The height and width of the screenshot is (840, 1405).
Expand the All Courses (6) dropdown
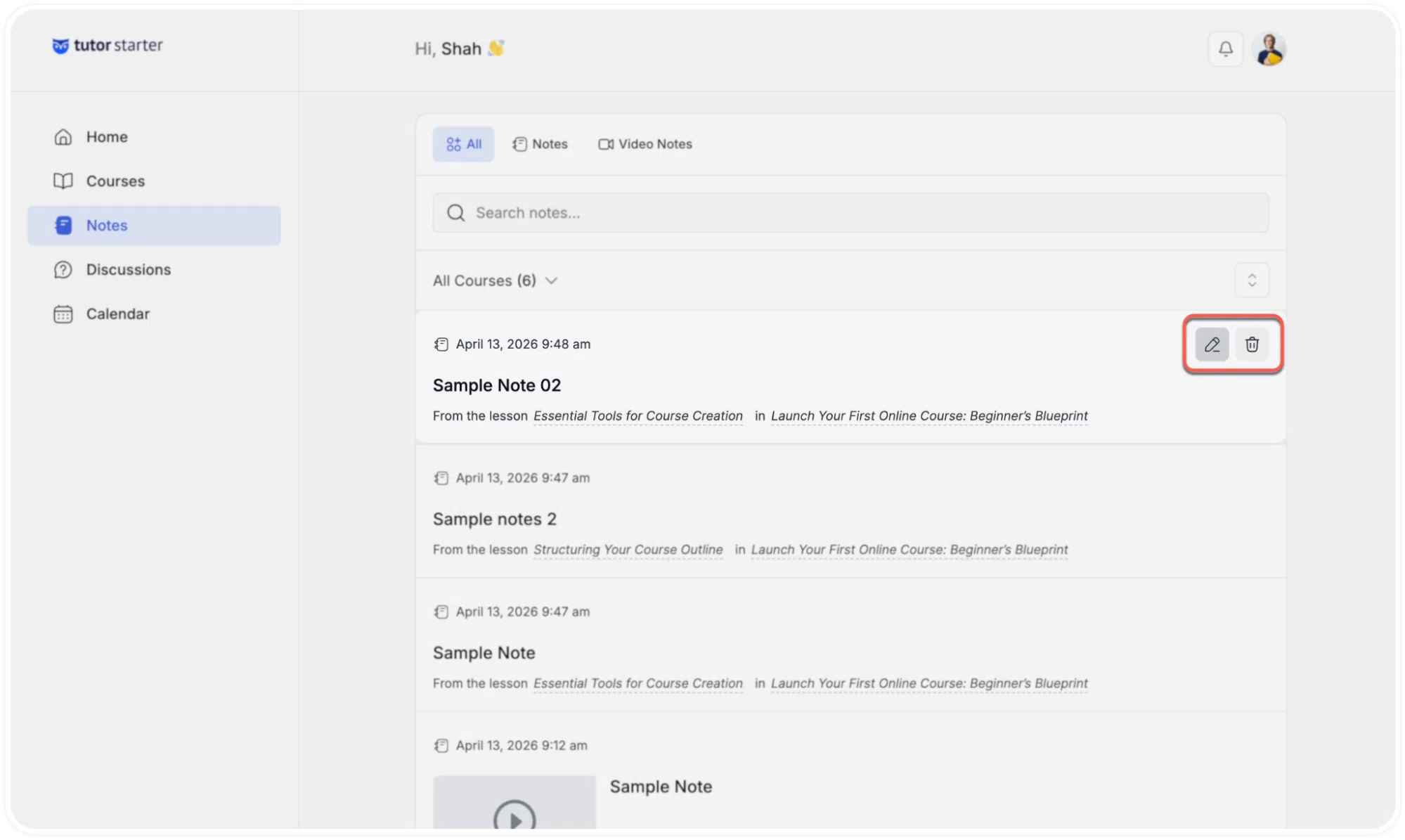coord(495,280)
